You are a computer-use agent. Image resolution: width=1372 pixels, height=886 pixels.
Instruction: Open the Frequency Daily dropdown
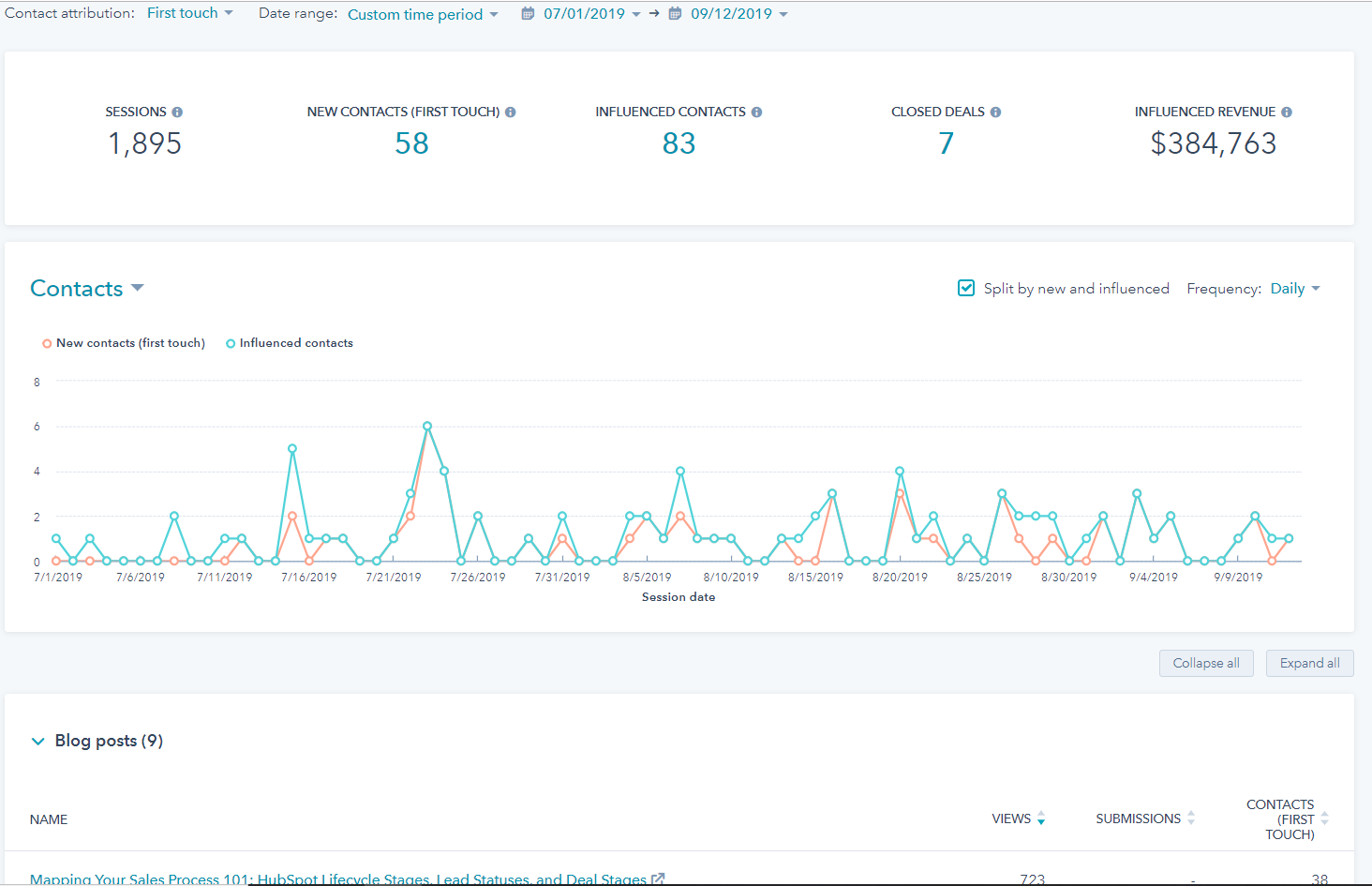click(1295, 288)
